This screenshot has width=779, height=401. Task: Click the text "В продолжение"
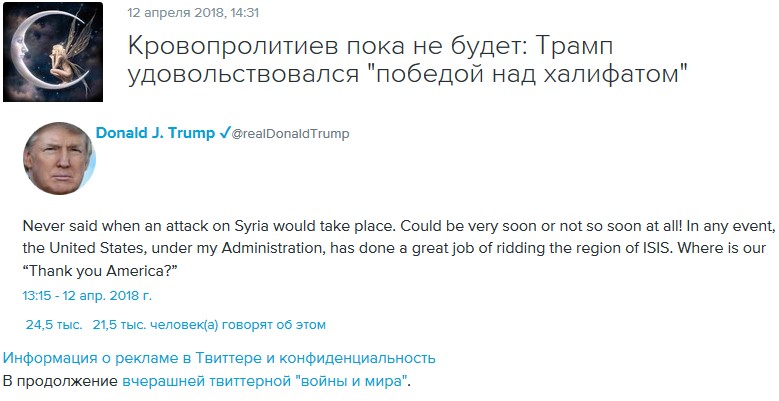(x=60, y=381)
